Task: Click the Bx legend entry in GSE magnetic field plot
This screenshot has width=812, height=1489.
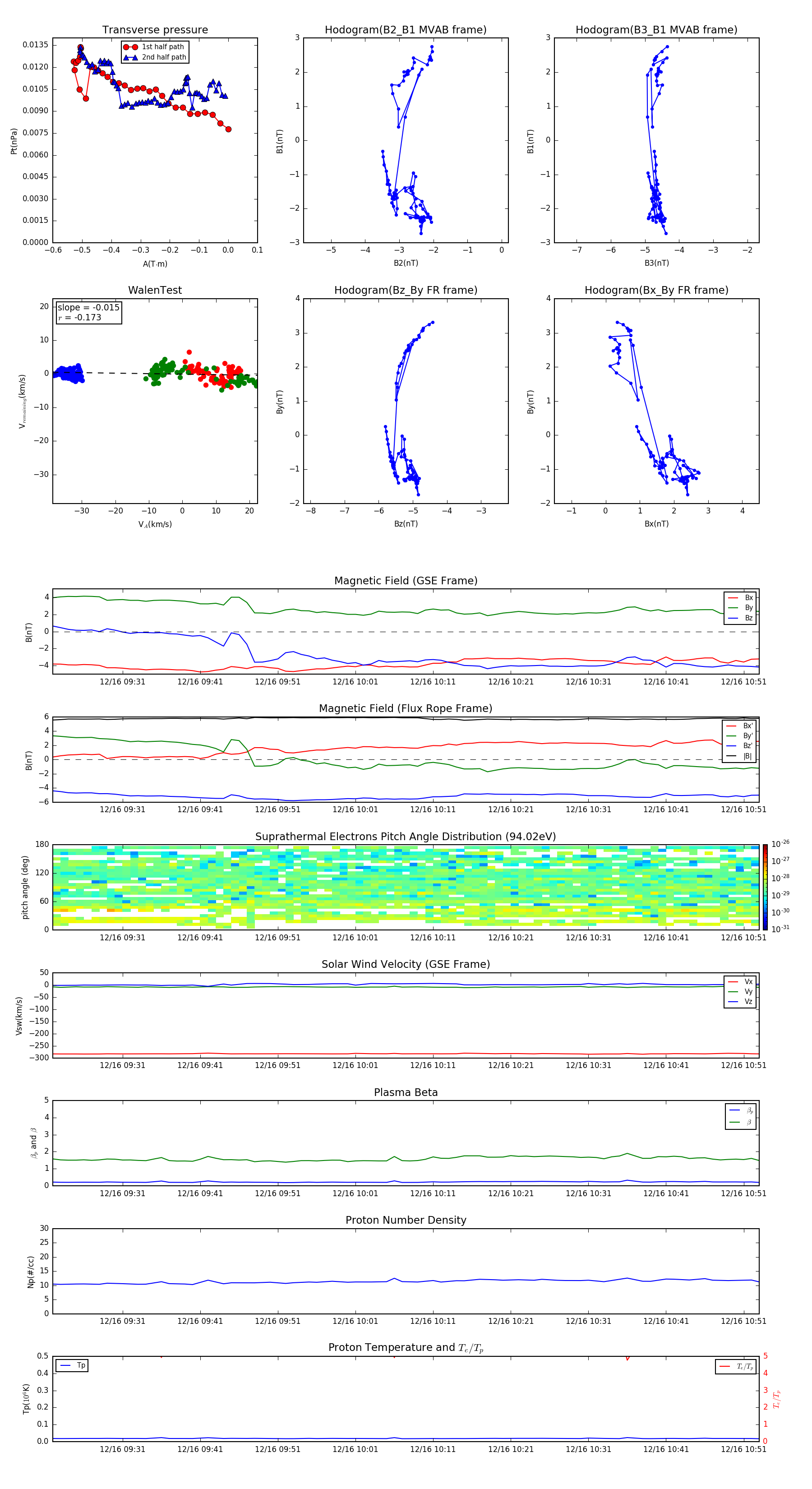Action: 741,598
